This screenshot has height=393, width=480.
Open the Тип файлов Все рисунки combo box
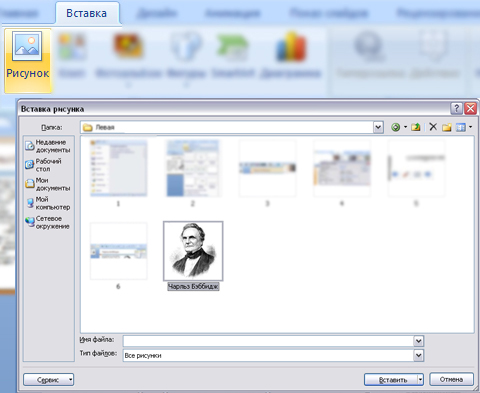pyautogui.click(x=273, y=355)
